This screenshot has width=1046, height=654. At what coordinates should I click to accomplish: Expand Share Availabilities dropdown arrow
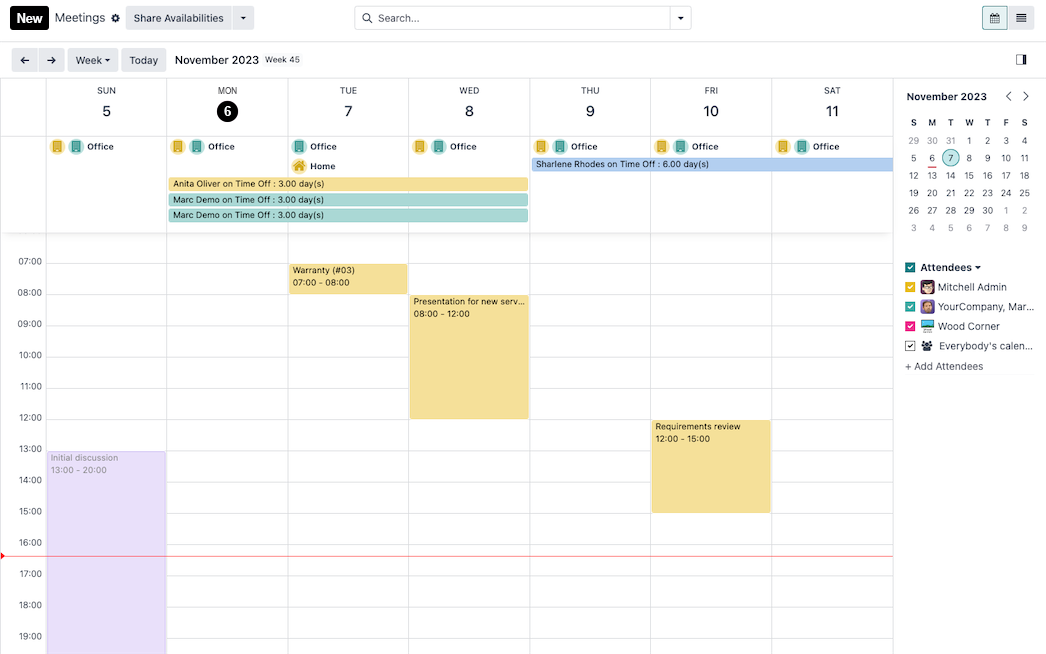[x=243, y=18]
